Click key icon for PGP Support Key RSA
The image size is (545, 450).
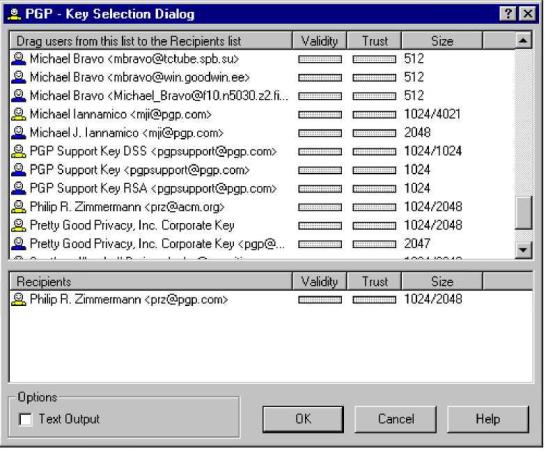(18, 188)
